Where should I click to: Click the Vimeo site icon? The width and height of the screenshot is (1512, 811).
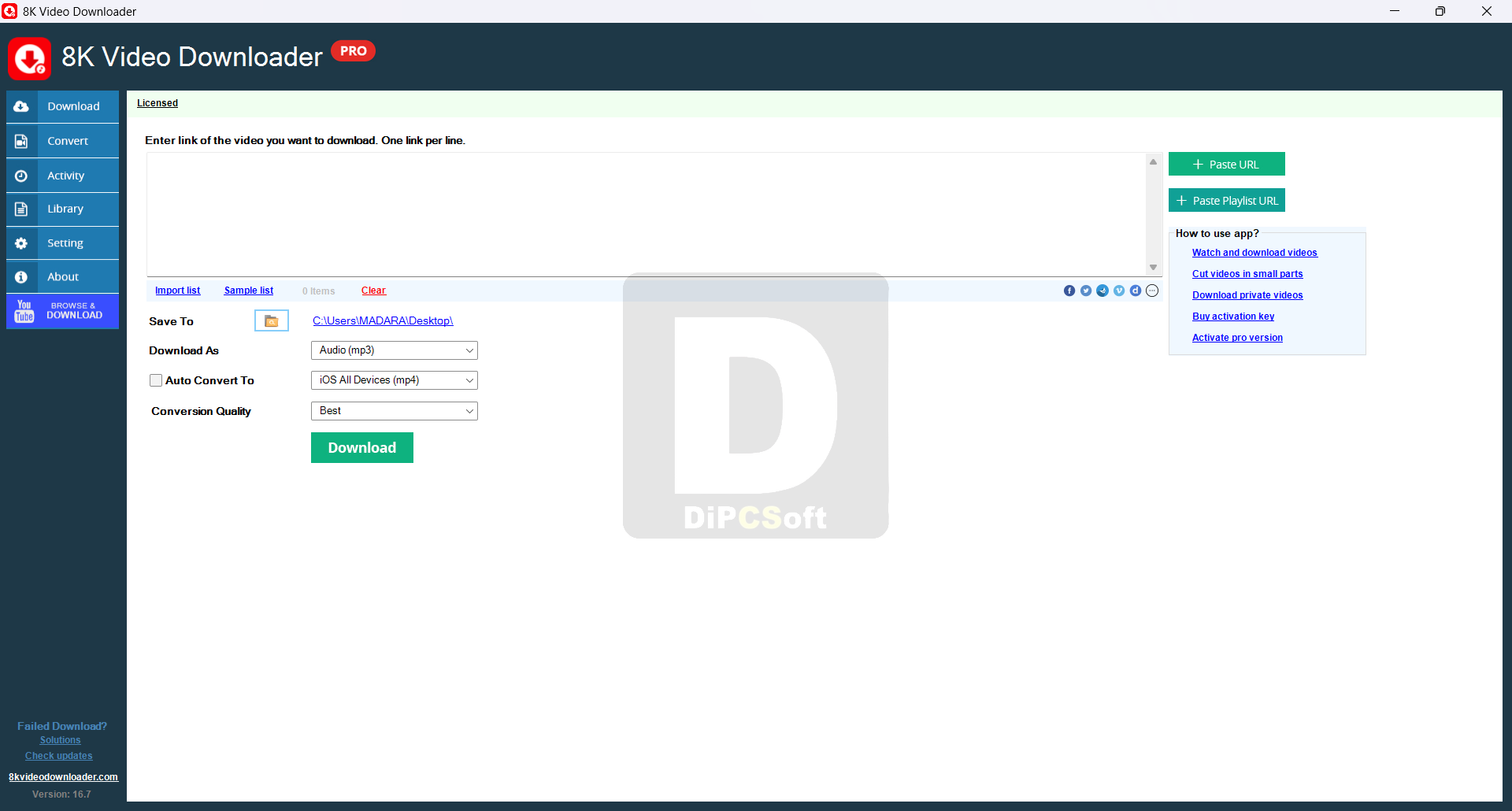[x=1119, y=291]
